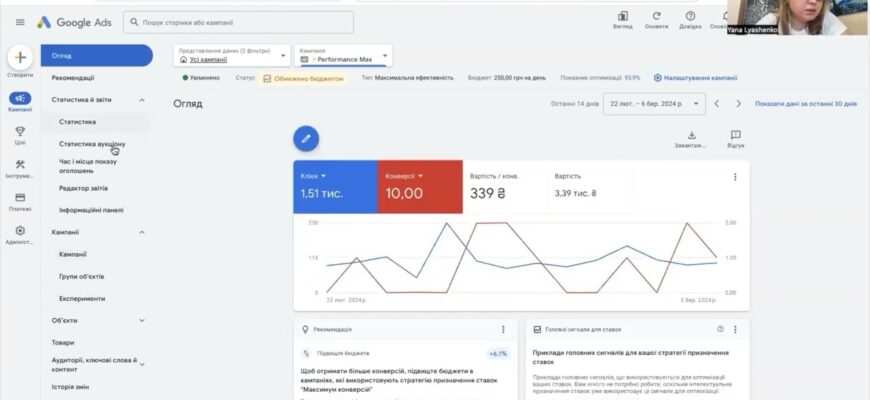Screen dimensions: 870x400
Task: Open the Clicks metric dropdown on blue tile
Action: [324, 176]
